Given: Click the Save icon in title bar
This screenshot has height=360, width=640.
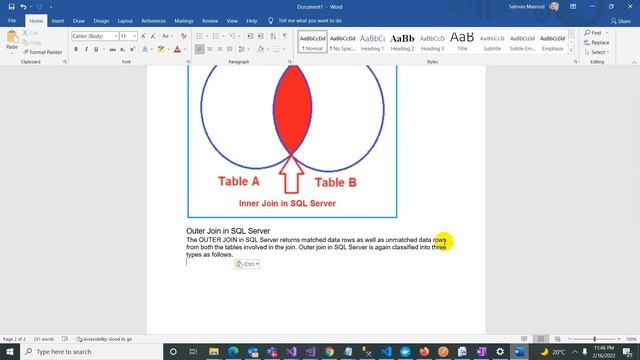Looking at the screenshot, I should (x=11, y=7).
